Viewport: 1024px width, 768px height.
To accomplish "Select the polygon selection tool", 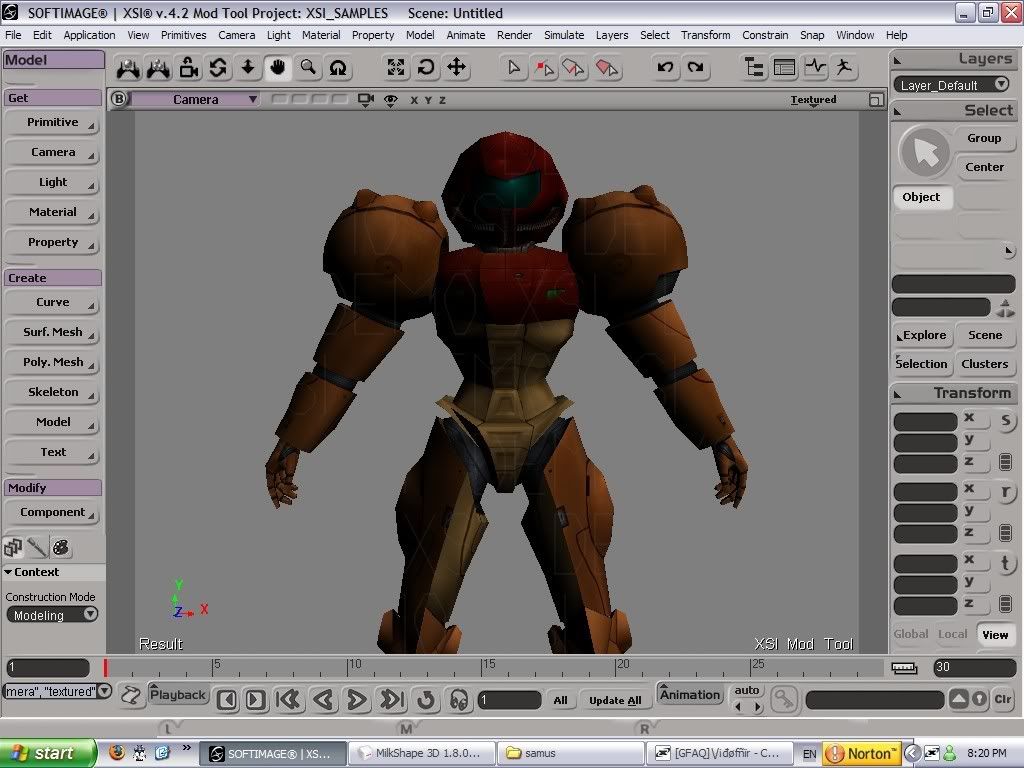I will point(606,67).
